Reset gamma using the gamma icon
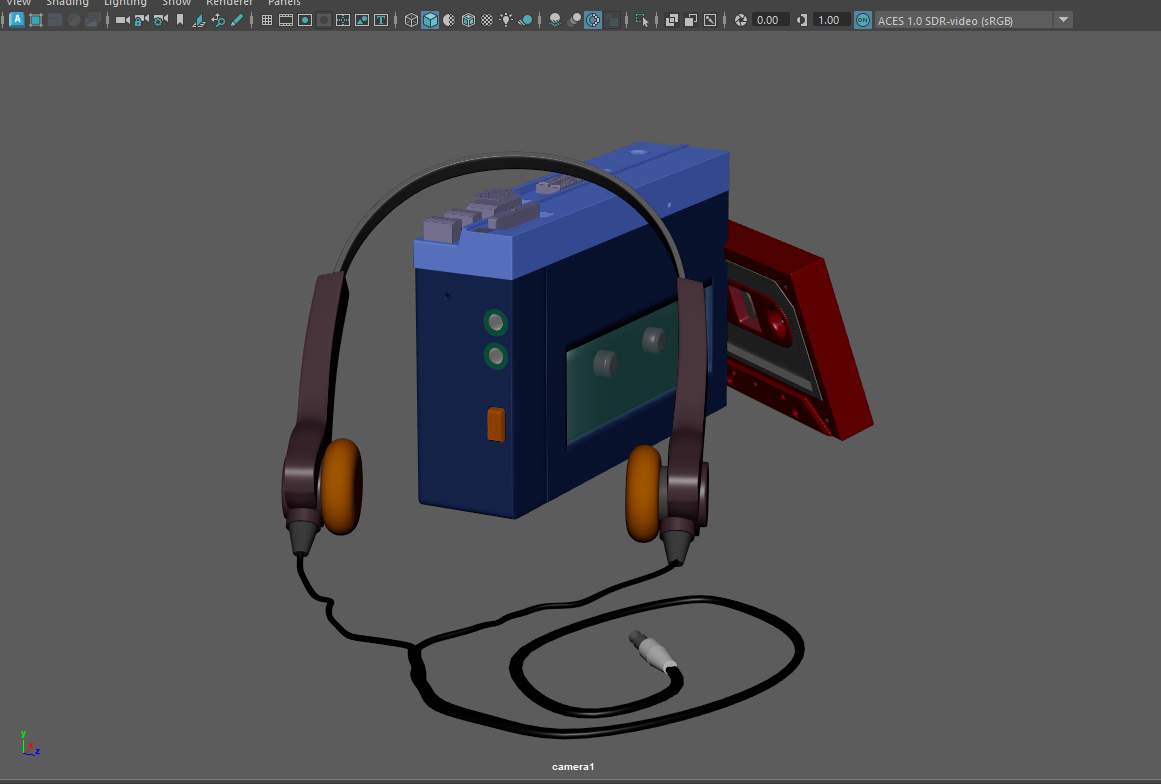Viewport: 1161px width, 784px height. pyautogui.click(x=802, y=20)
